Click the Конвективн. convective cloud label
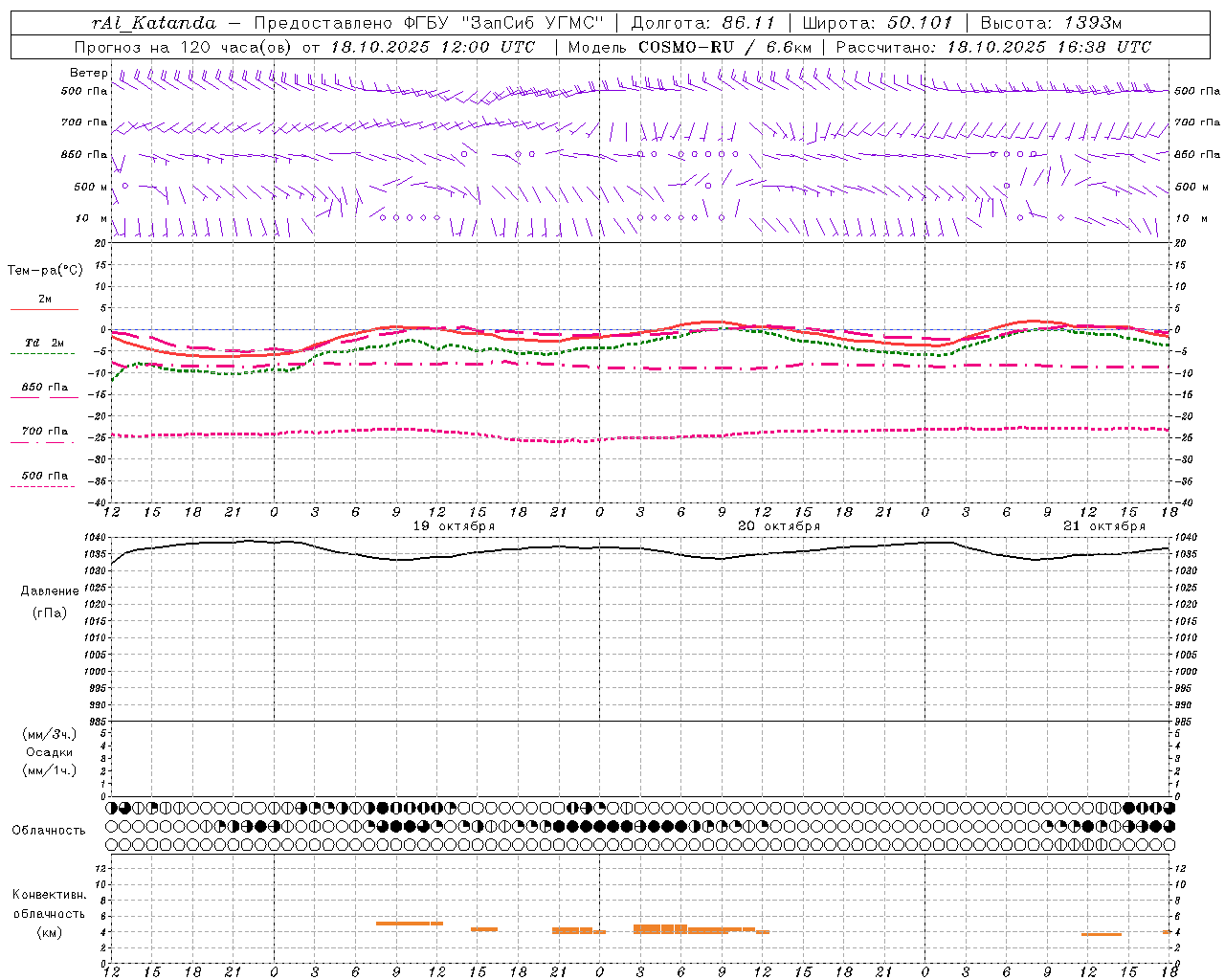 [50, 895]
